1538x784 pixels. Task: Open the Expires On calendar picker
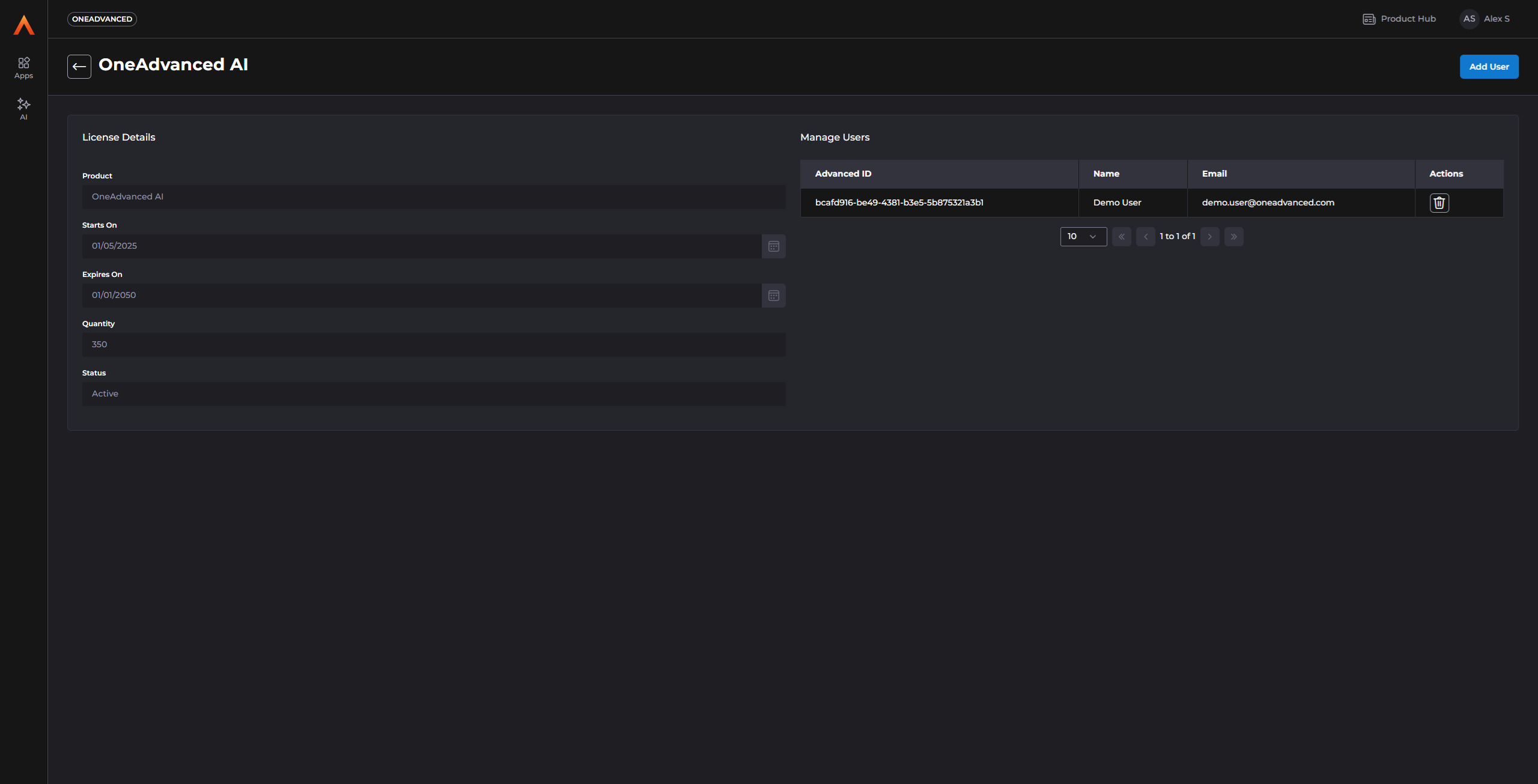pos(773,296)
